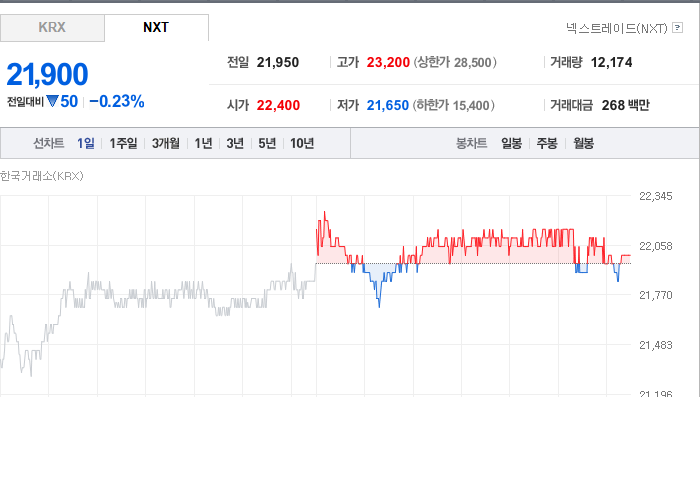This screenshot has width=700, height=490.
Task: Click the 한국거래소(KRX) chart caption
Action: (42, 176)
